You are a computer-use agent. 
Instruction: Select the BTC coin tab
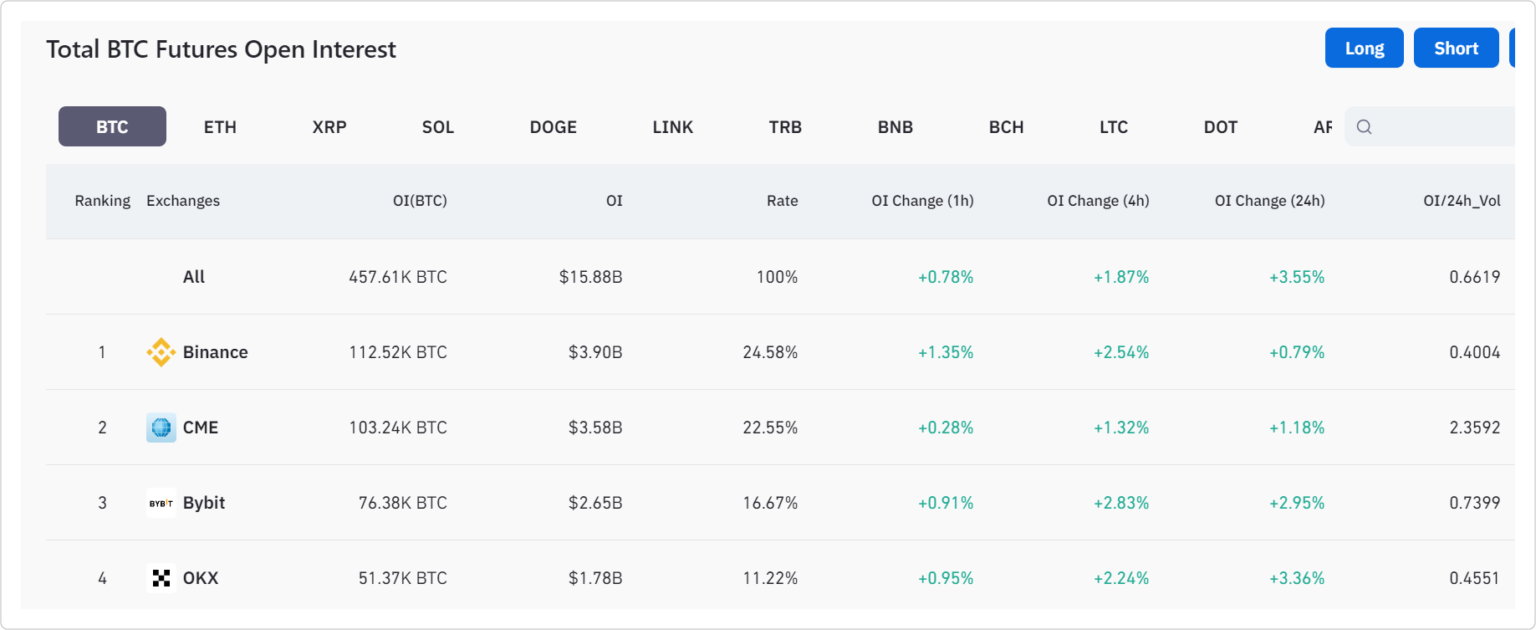pos(112,127)
